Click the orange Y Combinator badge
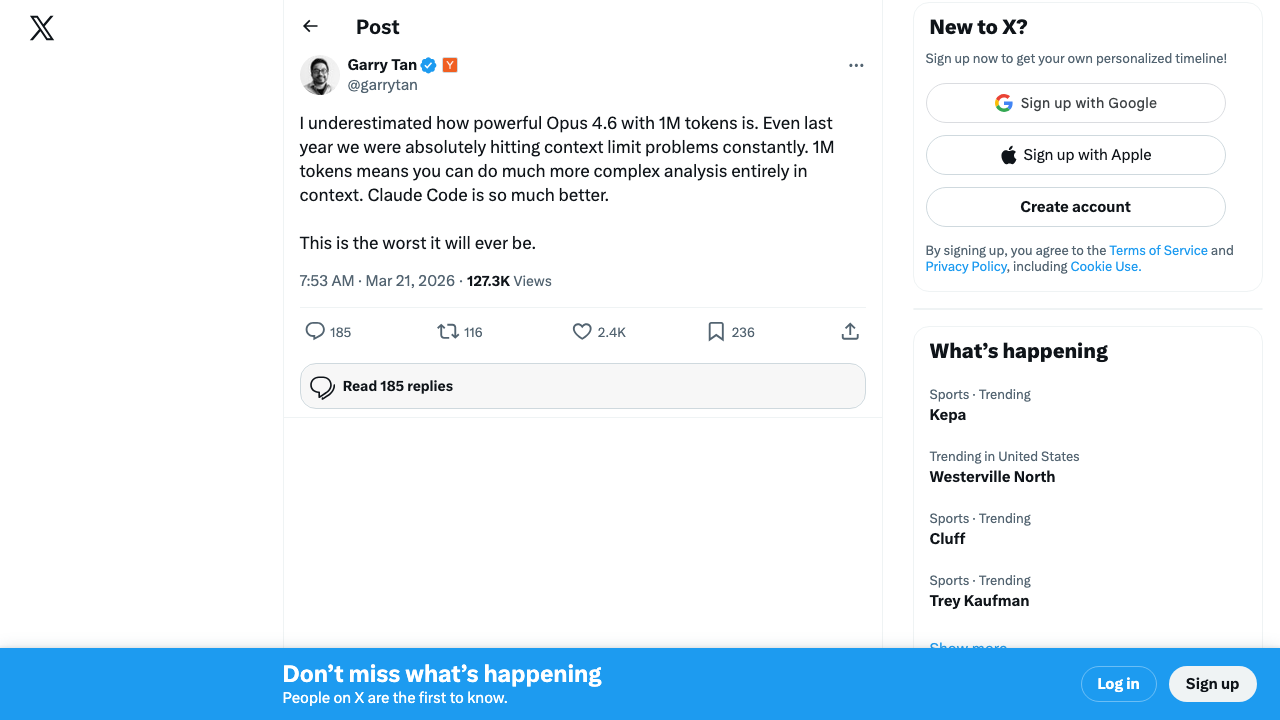 pos(450,65)
